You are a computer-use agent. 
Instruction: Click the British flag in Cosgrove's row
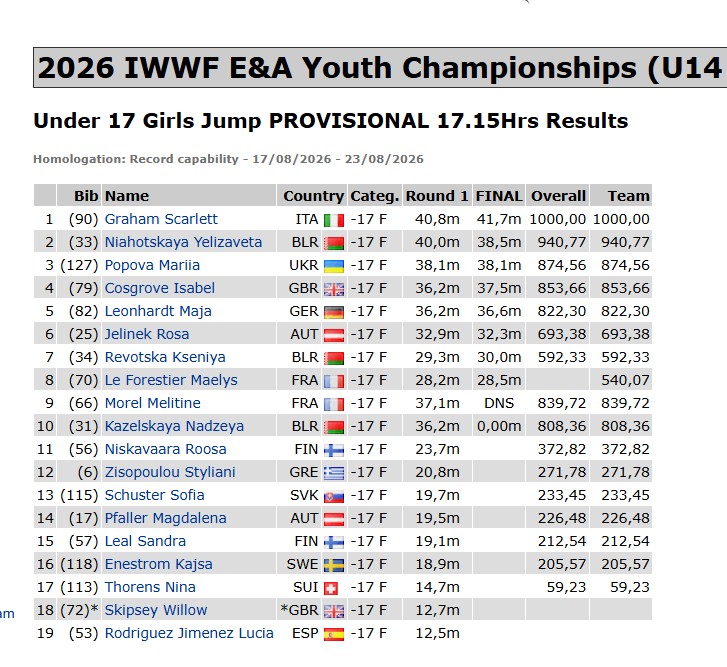334,289
